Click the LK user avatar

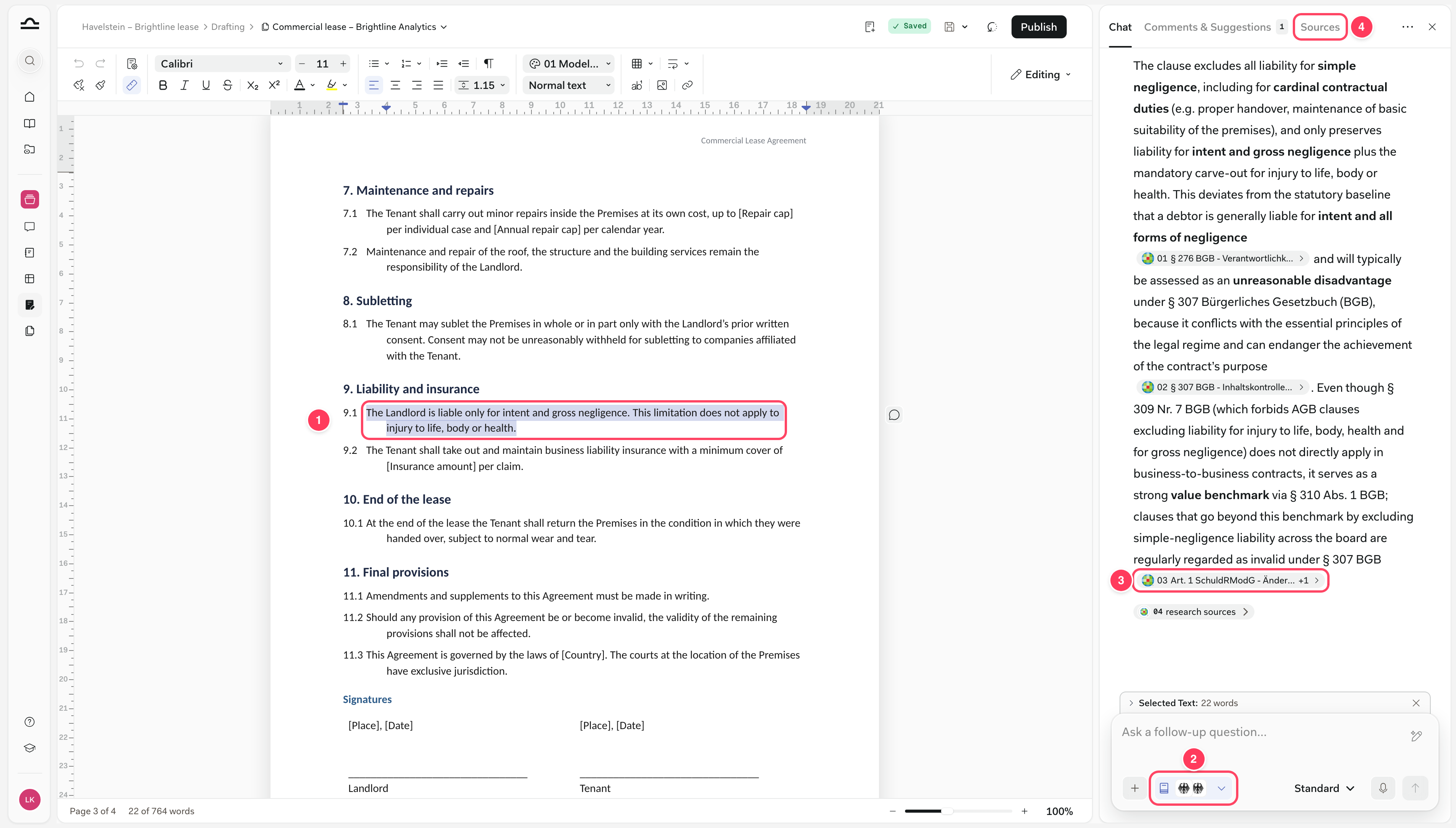click(x=30, y=799)
